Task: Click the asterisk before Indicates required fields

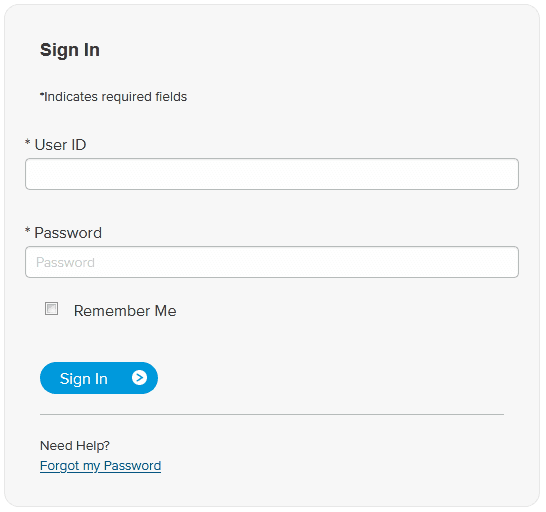Action: coord(42,94)
